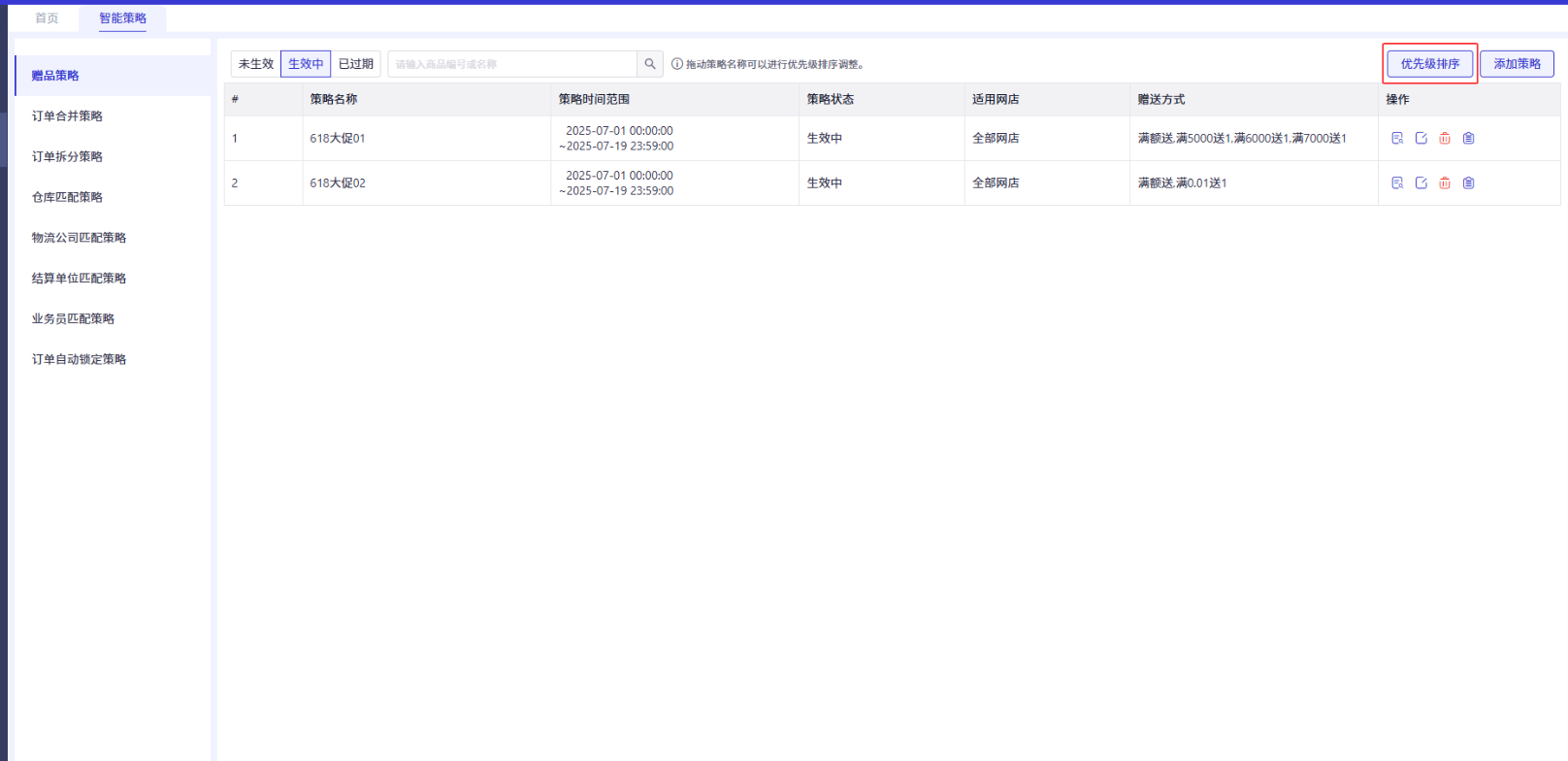
Task: Click 生效中 status in 618大促02 row
Action: (825, 182)
